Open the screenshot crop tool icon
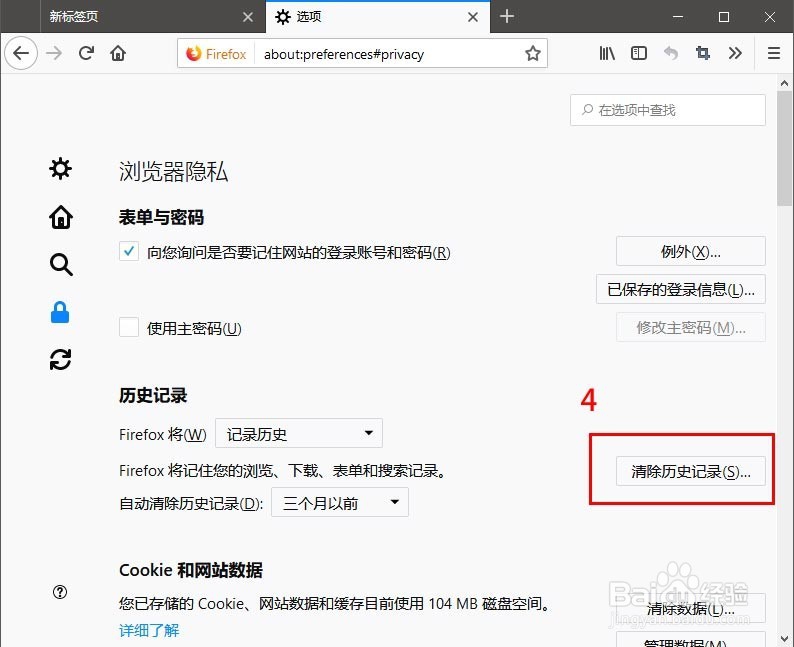Screen dimensions: 794x647 [702, 53]
